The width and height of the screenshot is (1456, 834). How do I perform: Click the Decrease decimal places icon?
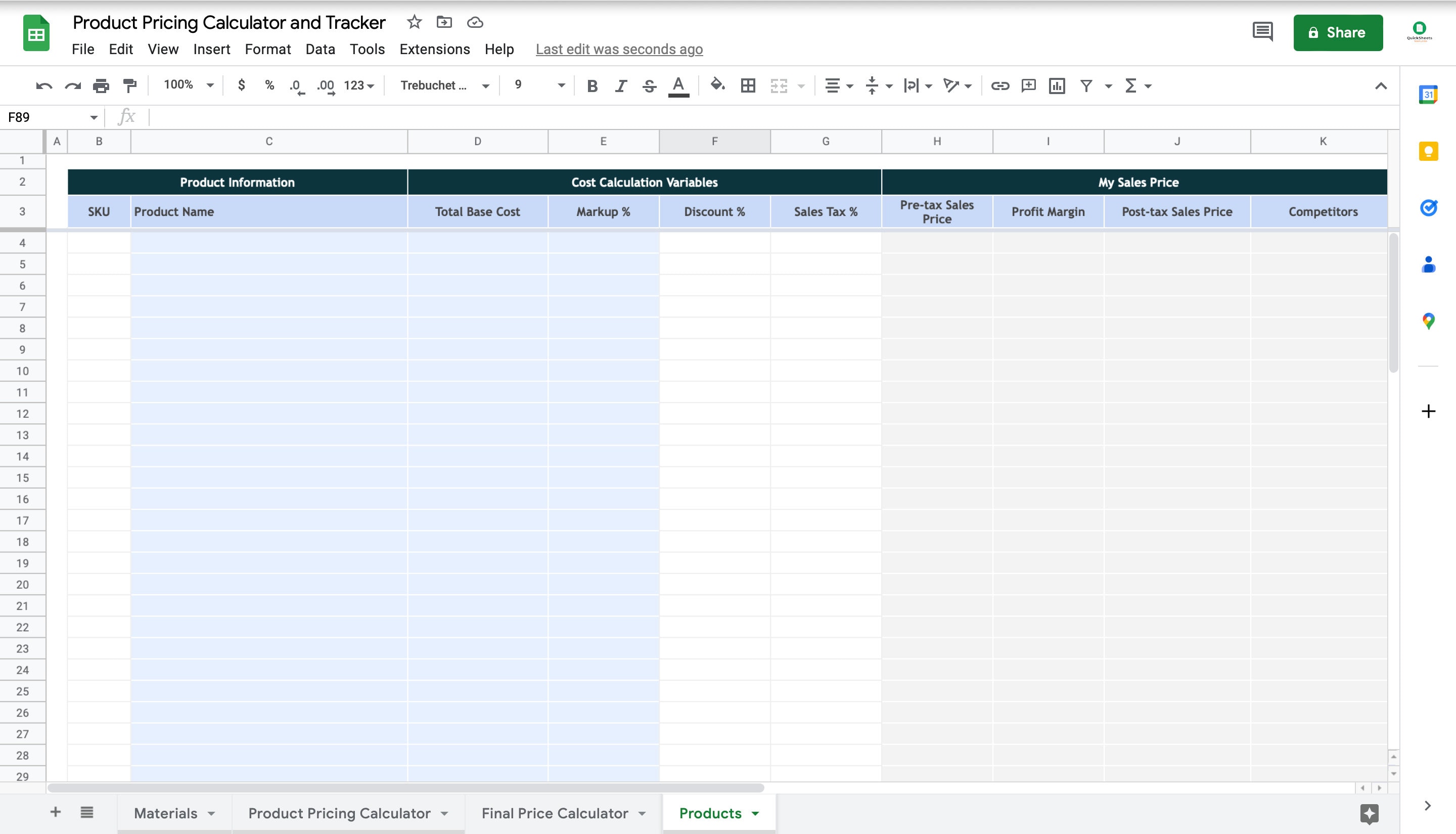[295, 85]
